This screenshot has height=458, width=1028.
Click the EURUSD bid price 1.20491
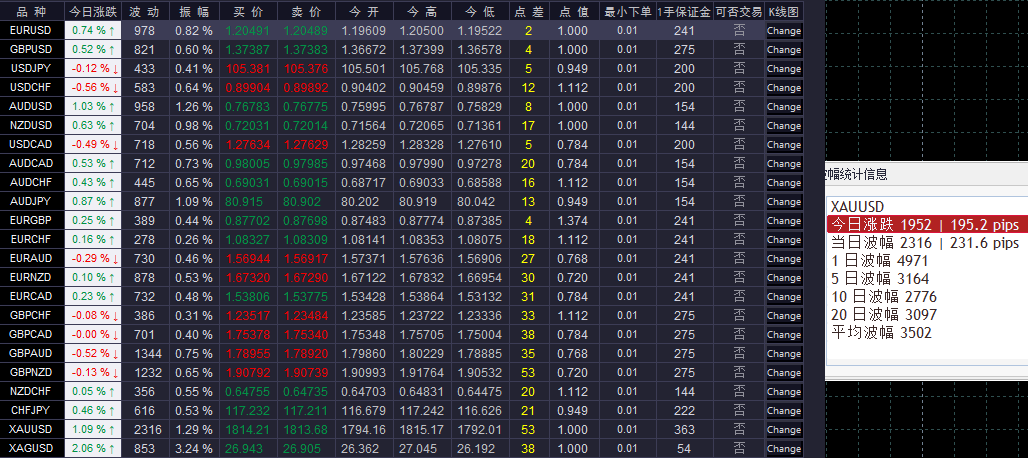point(248,30)
